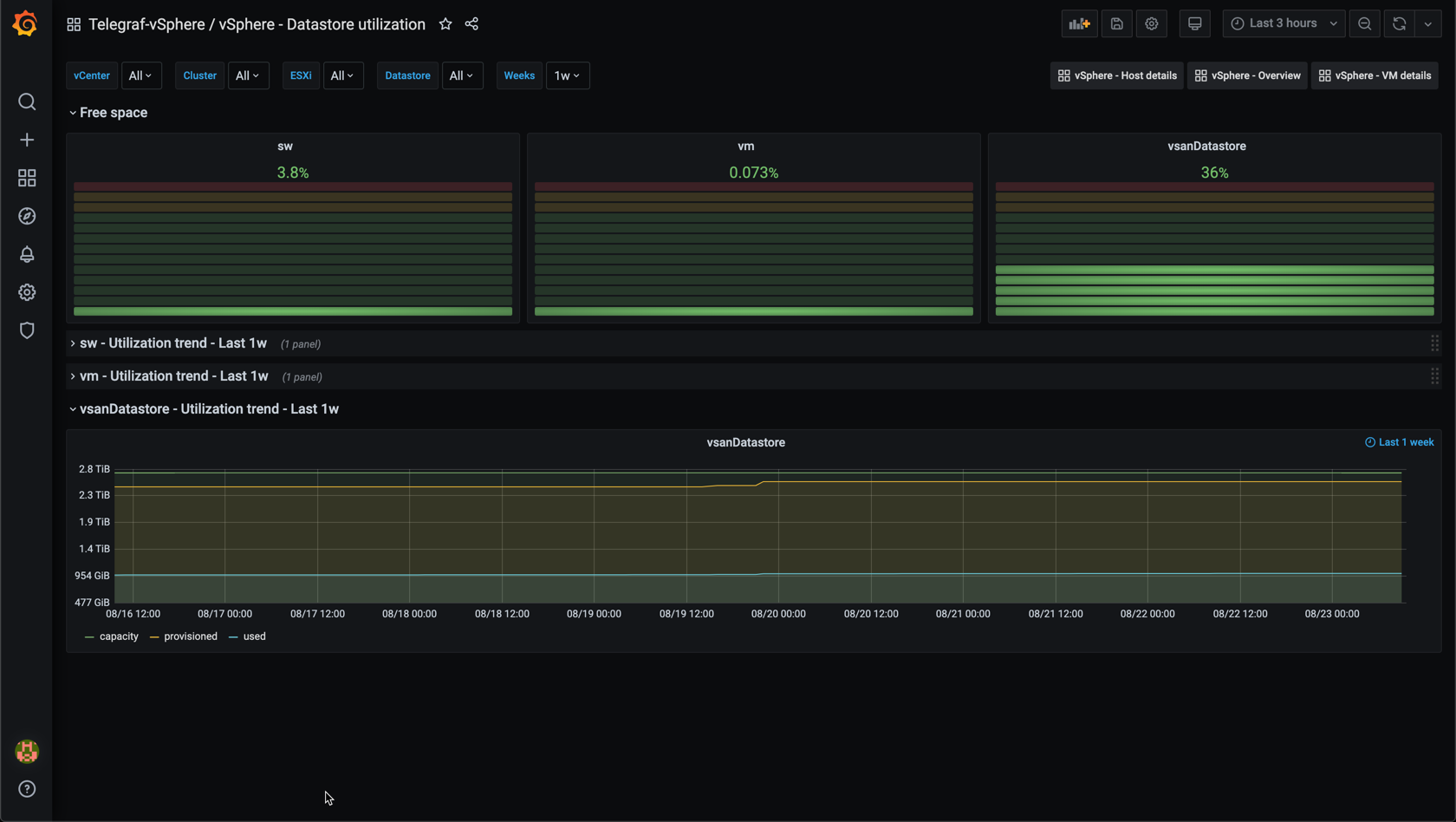Star this dashboard as favorite
The height and width of the screenshot is (822, 1456).
click(x=445, y=24)
